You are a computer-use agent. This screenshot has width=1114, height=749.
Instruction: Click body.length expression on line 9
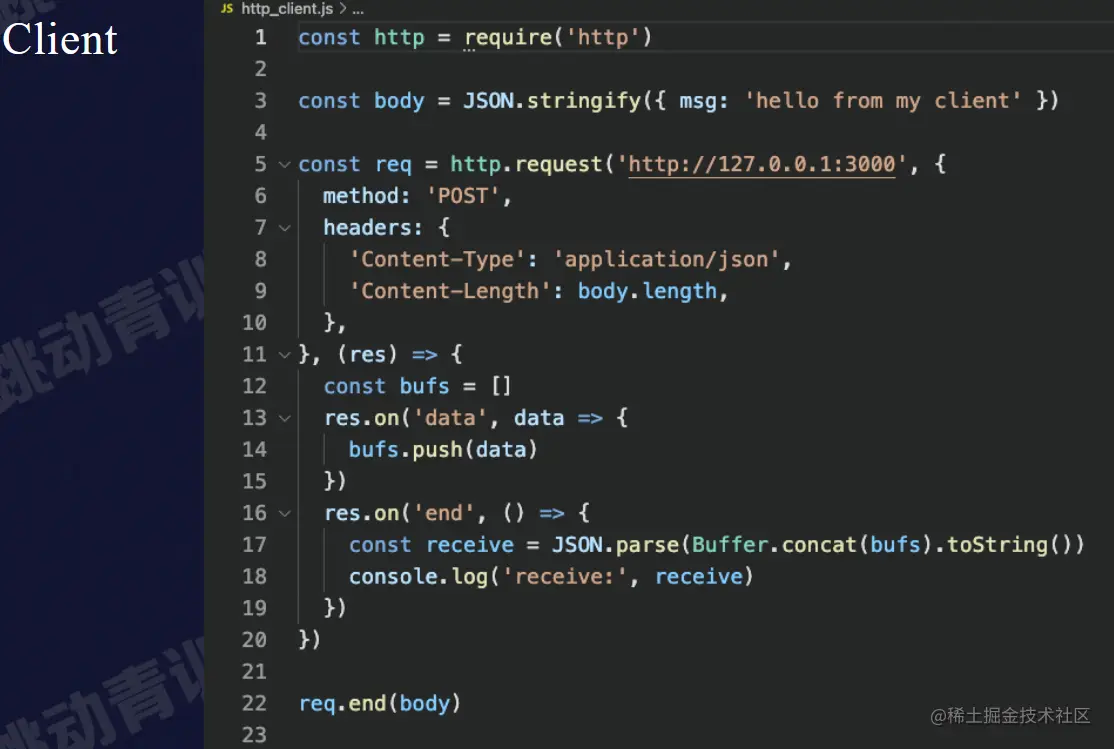(x=647, y=291)
